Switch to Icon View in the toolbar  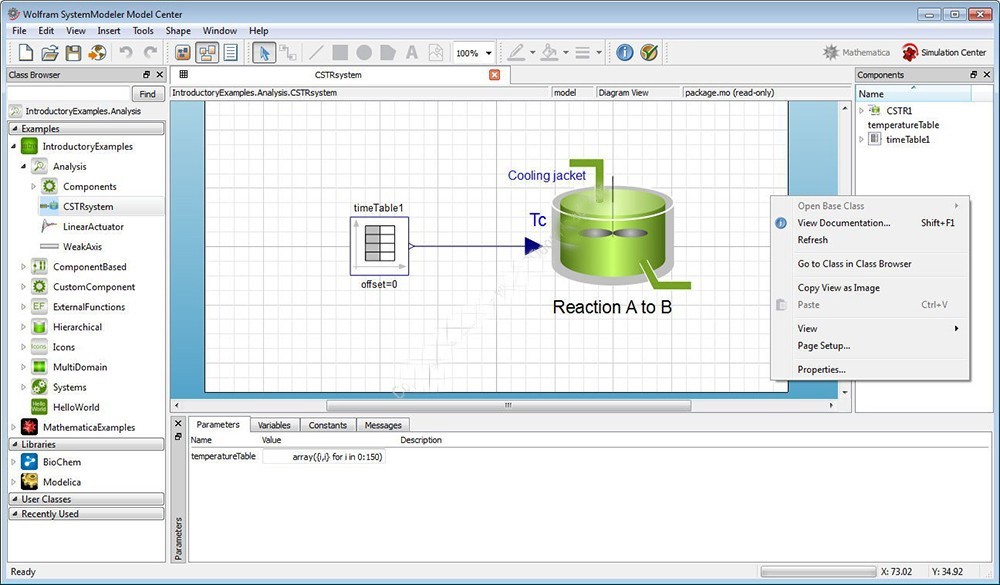coord(182,52)
